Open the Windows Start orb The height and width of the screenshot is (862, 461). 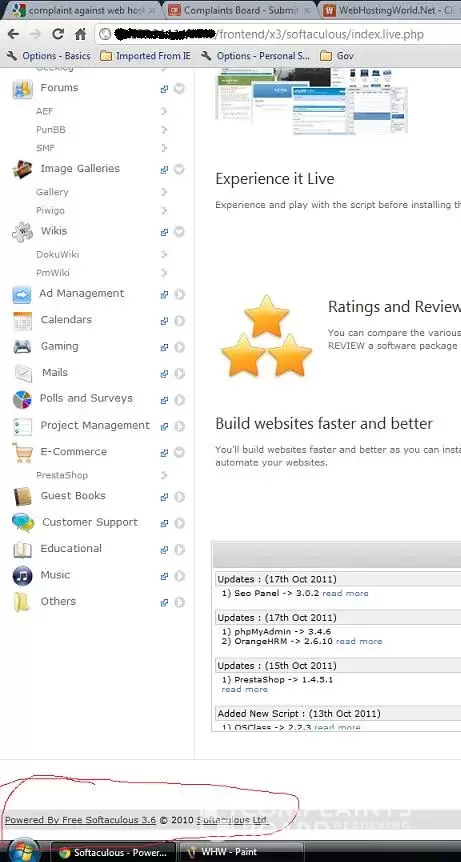23,851
